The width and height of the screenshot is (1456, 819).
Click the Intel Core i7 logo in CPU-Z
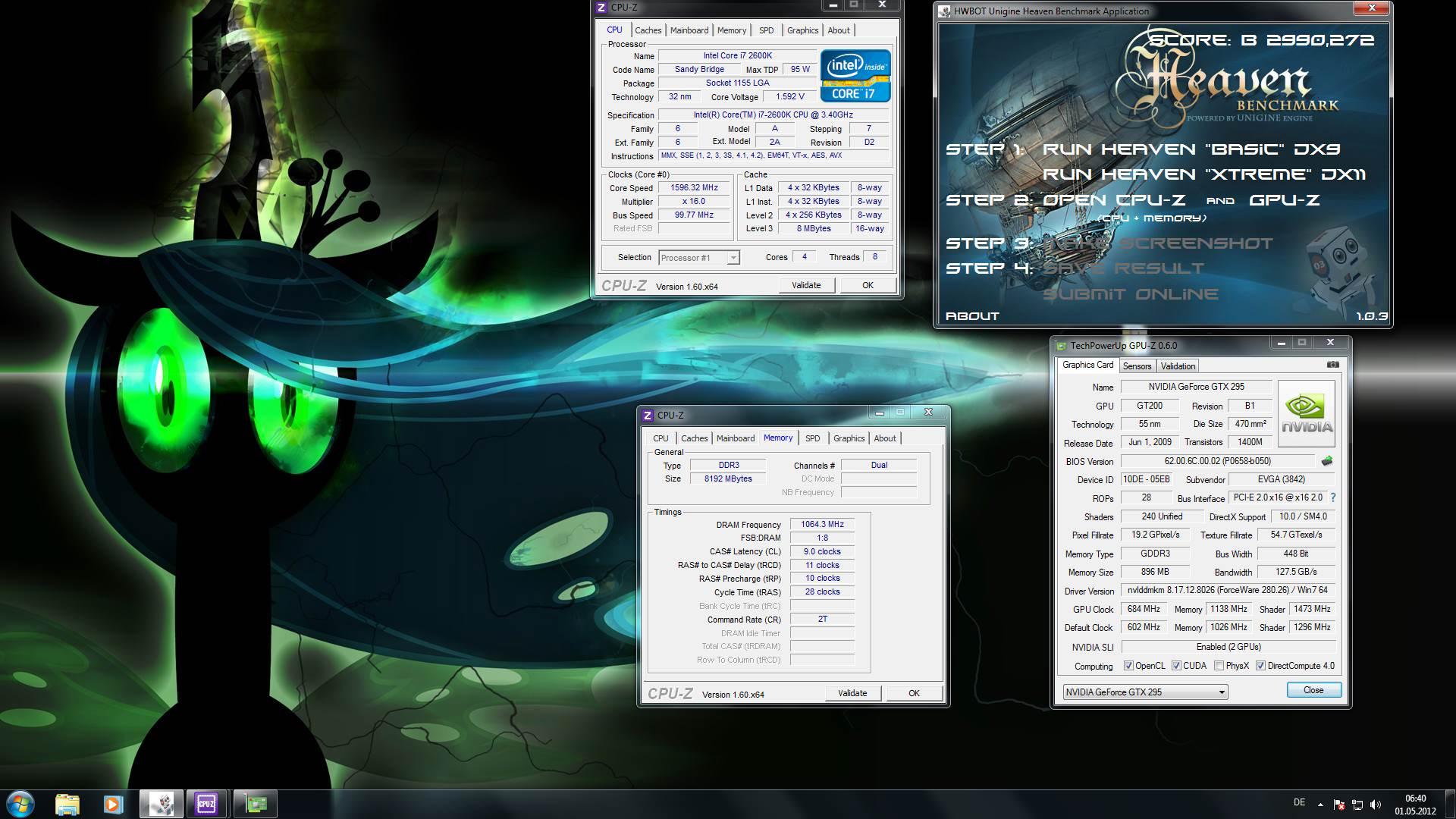tap(855, 76)
